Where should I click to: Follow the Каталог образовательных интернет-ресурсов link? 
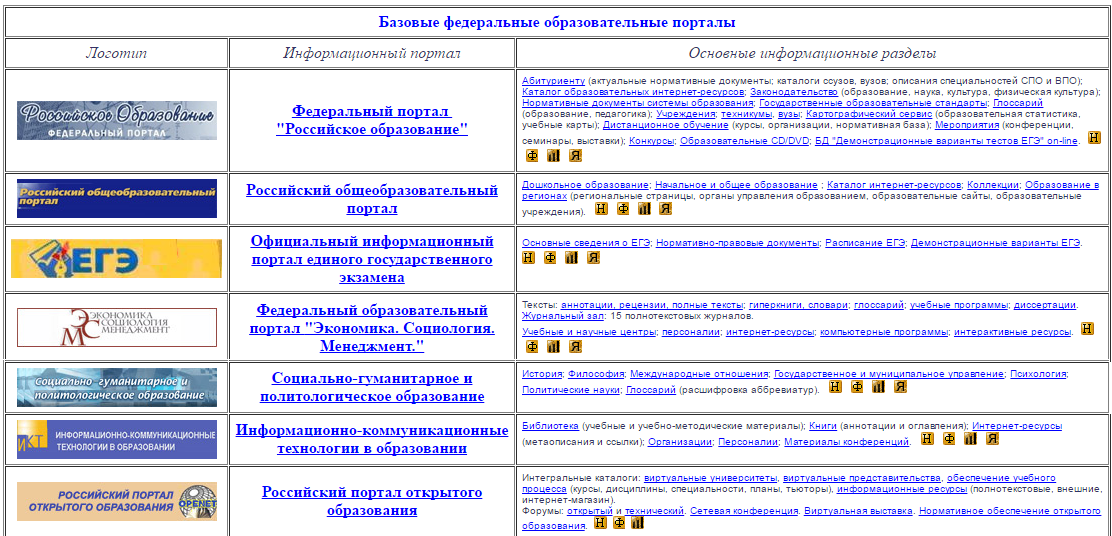633,91
